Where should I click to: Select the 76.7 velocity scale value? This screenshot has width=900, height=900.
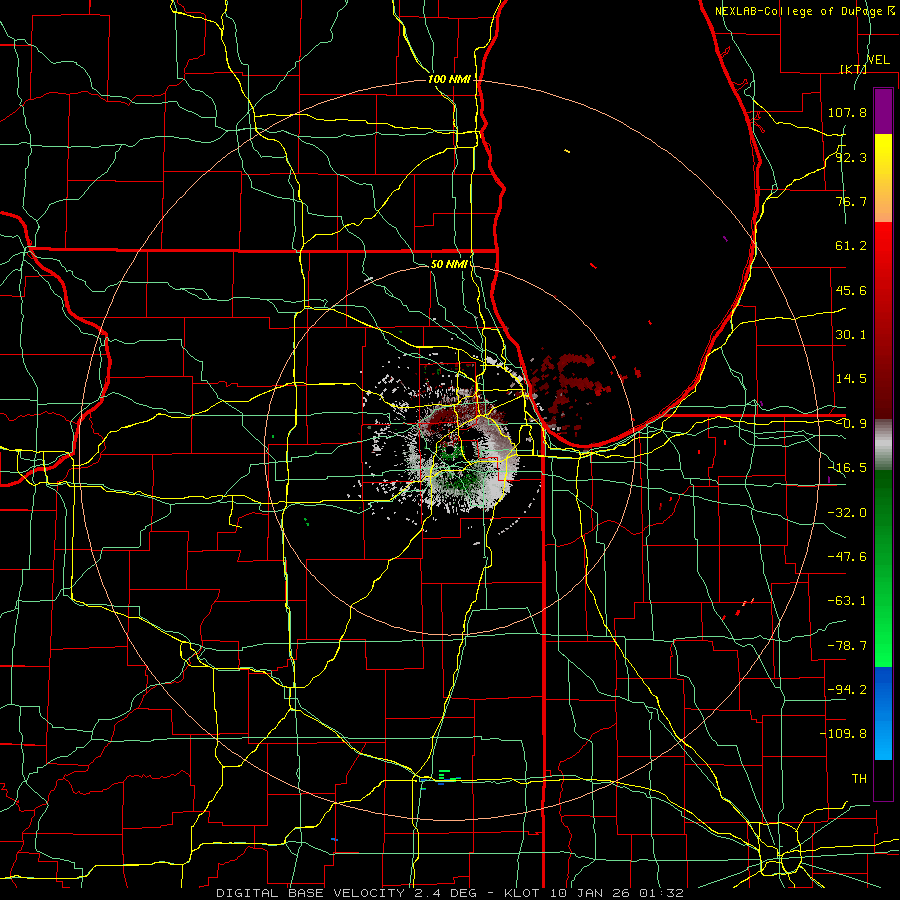[851, 201]
